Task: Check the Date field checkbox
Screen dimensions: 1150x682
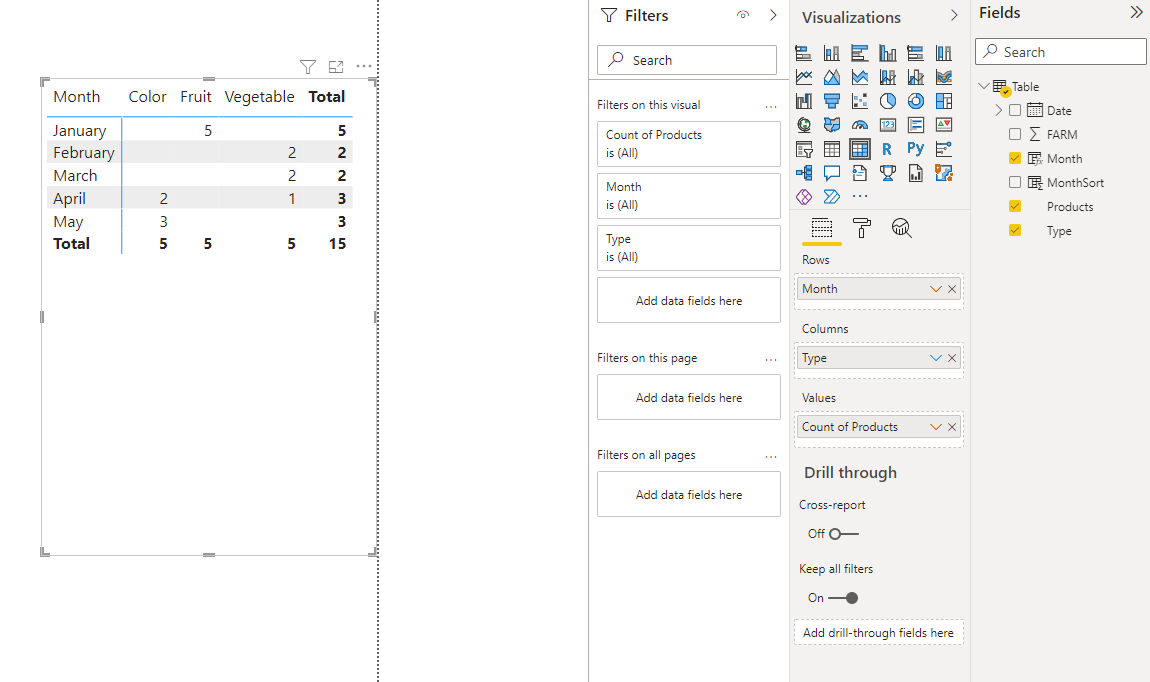Action: click(1015, 111)
